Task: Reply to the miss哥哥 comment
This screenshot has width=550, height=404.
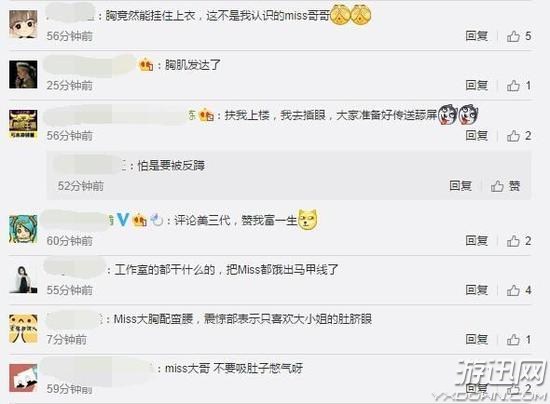Action: [476, 36]
